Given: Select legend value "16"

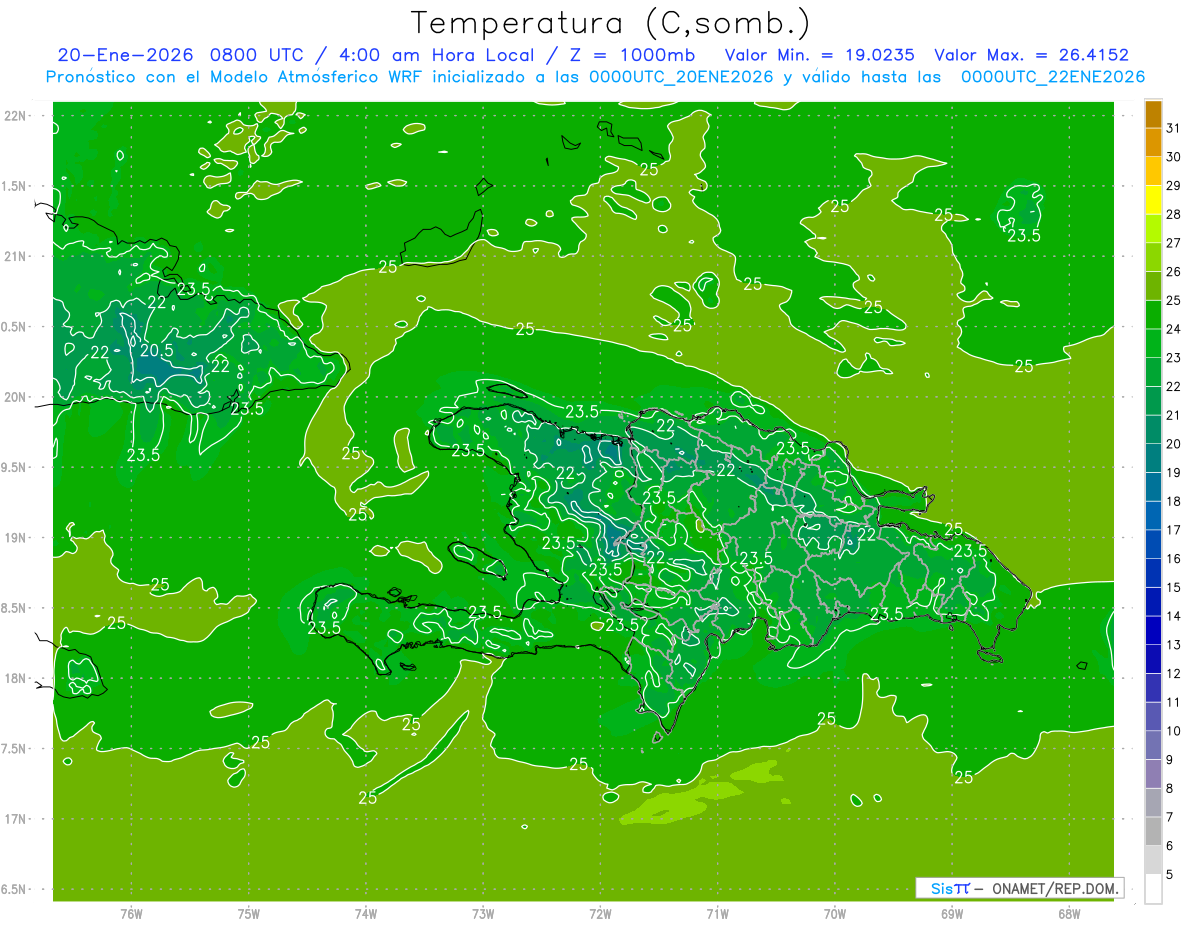Looking at the screenshot, I should (1173, 559).
